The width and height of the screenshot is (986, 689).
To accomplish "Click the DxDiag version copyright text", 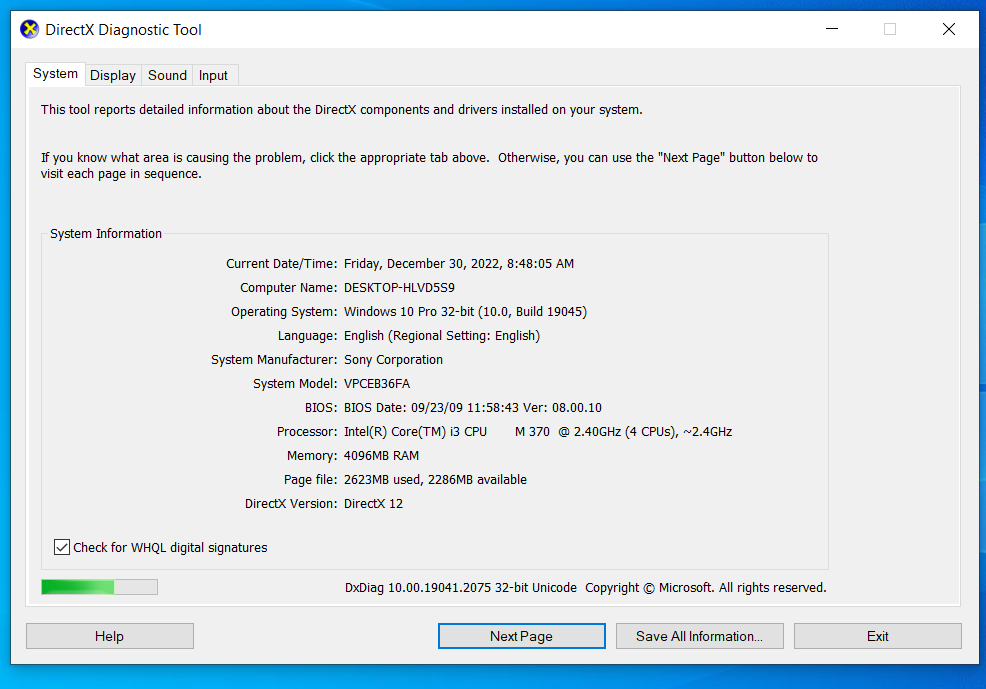I will 585,588.
